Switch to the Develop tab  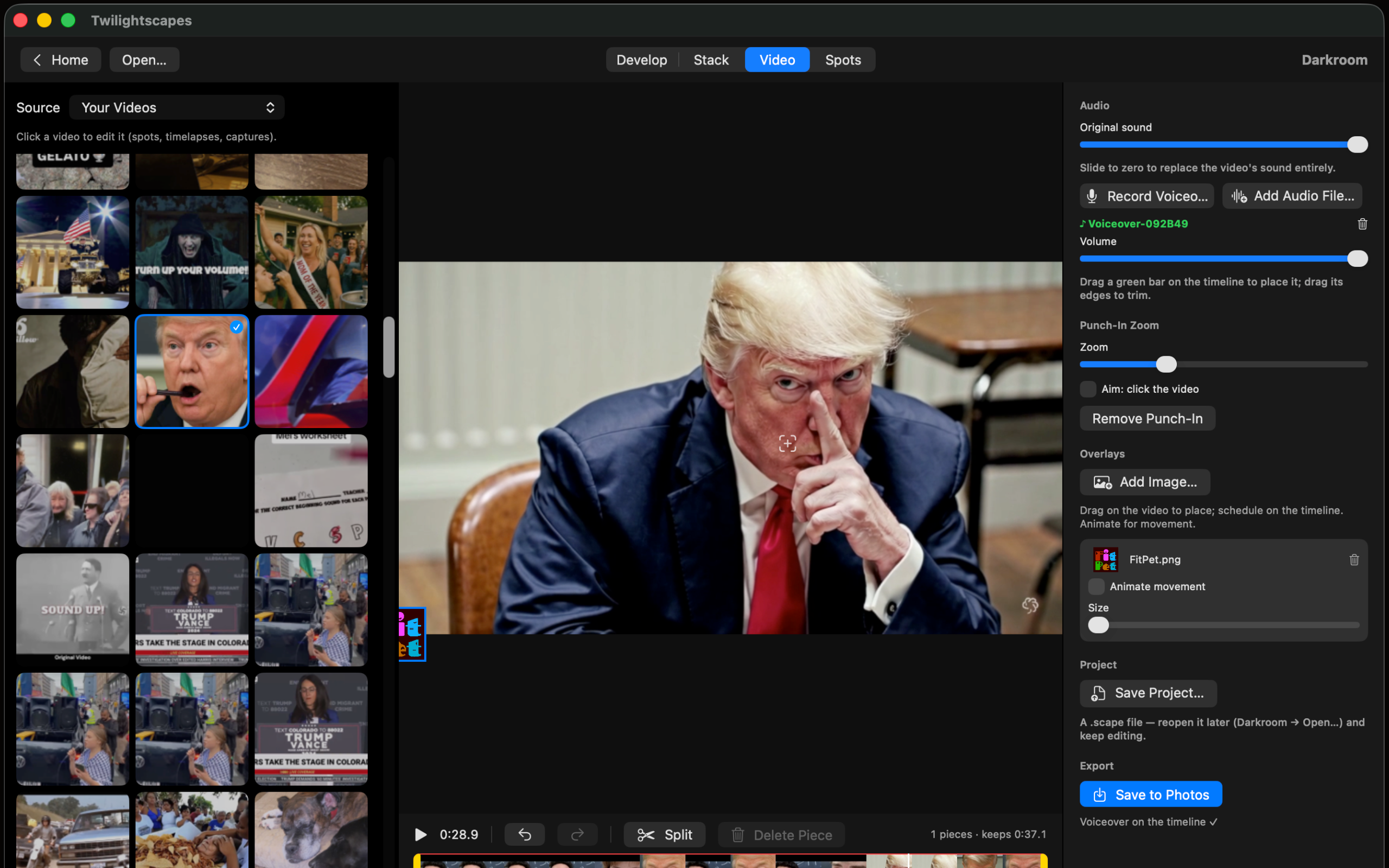coord(642,60)
